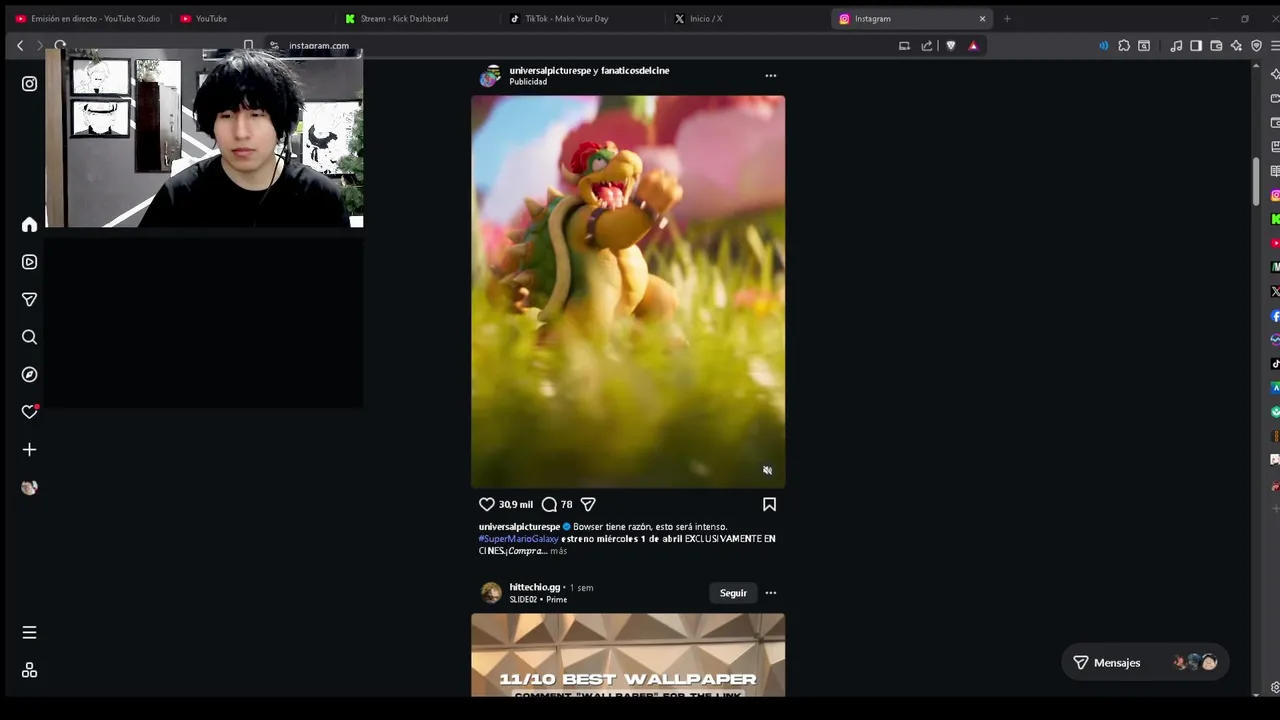
Task: Reload the page with the refresh icon
Action: click(x=60, y=45)
